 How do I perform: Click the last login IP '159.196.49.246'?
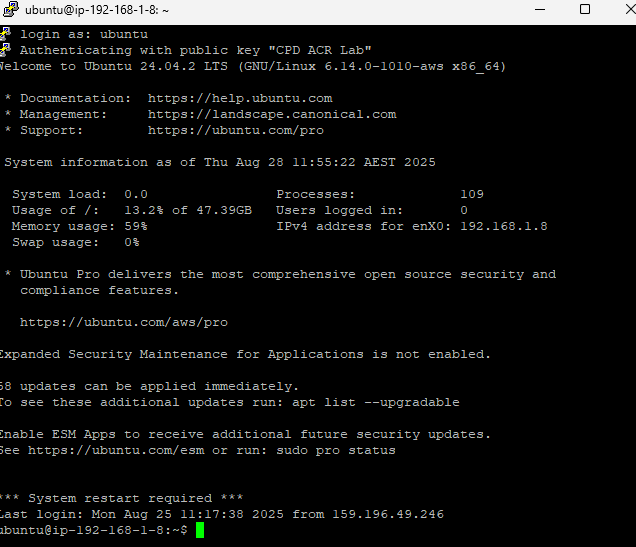pos(388,515)
